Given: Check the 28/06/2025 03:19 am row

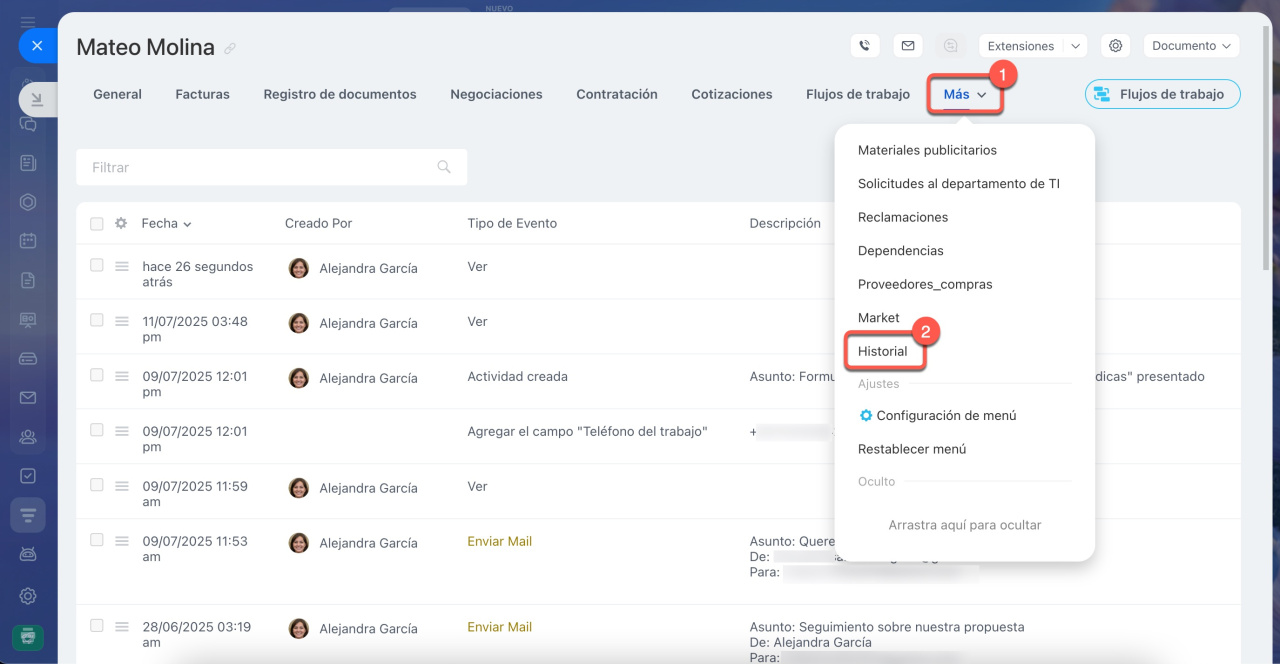Looking at the screenshot, I should click(97, 626).
